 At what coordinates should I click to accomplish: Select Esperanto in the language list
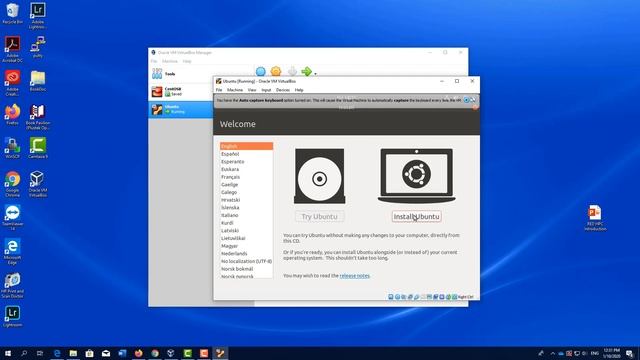click(246, 162)
